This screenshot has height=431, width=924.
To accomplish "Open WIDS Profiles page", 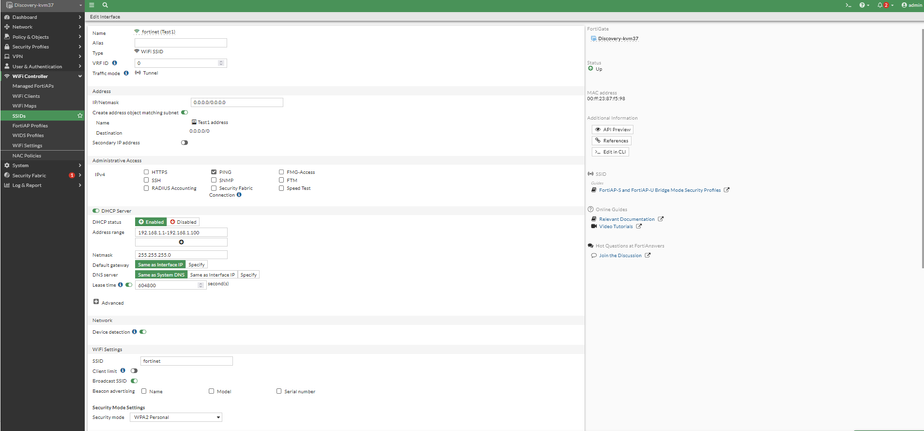I will 28,136.
